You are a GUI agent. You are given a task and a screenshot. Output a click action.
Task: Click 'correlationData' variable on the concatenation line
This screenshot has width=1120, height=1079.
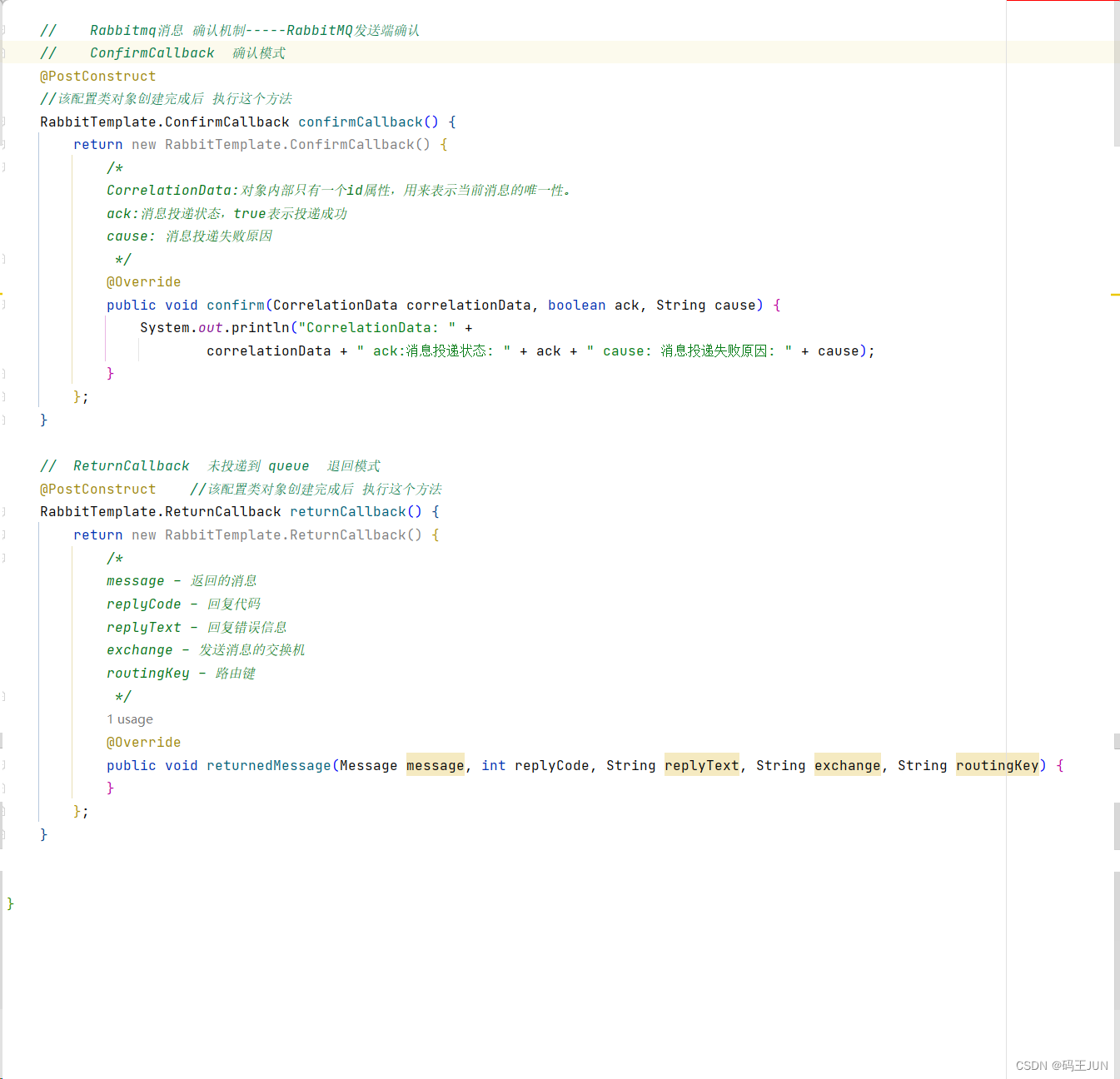tap(268, 351)
